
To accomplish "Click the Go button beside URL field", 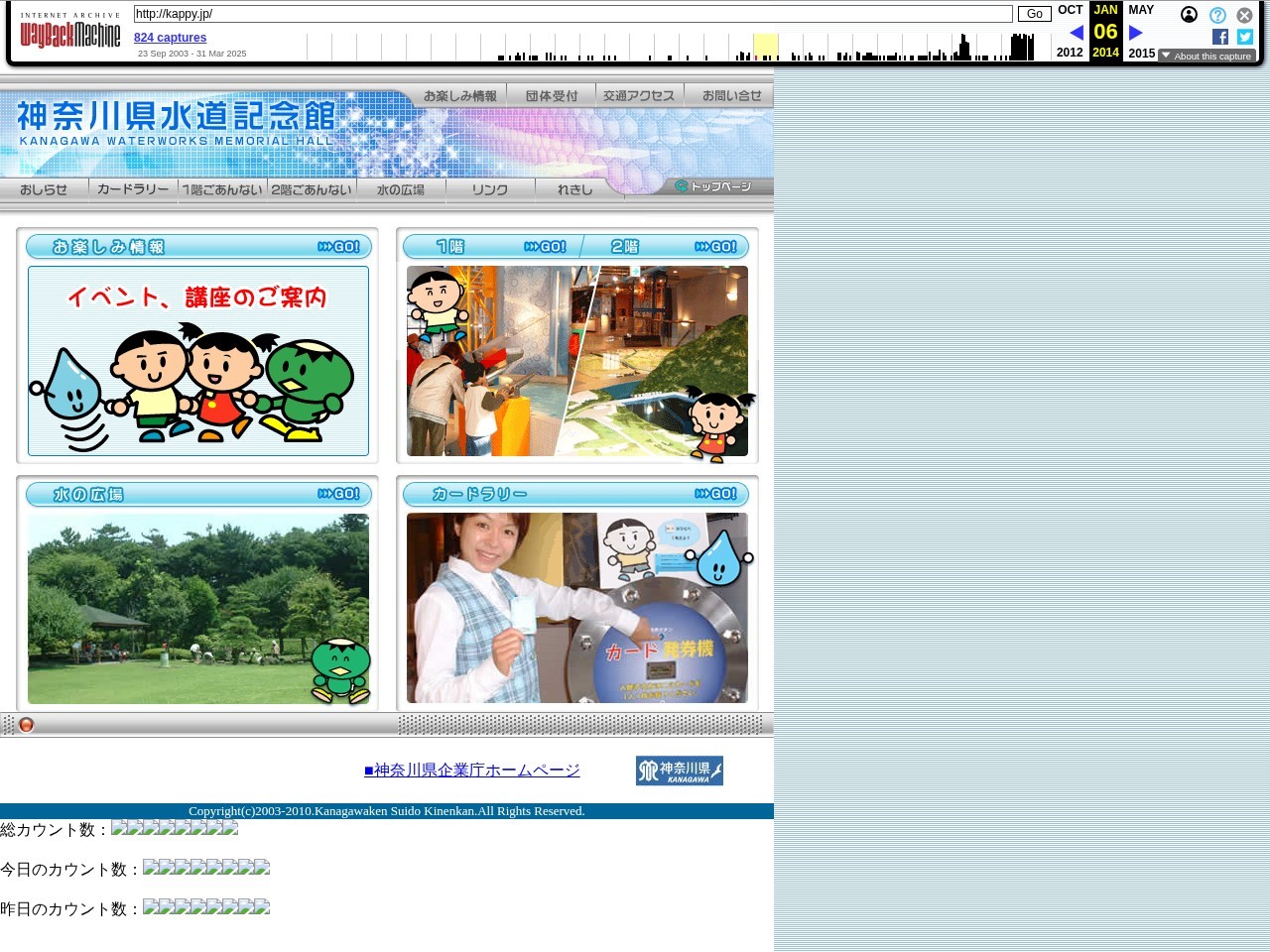I will (x=1034, y=14).
